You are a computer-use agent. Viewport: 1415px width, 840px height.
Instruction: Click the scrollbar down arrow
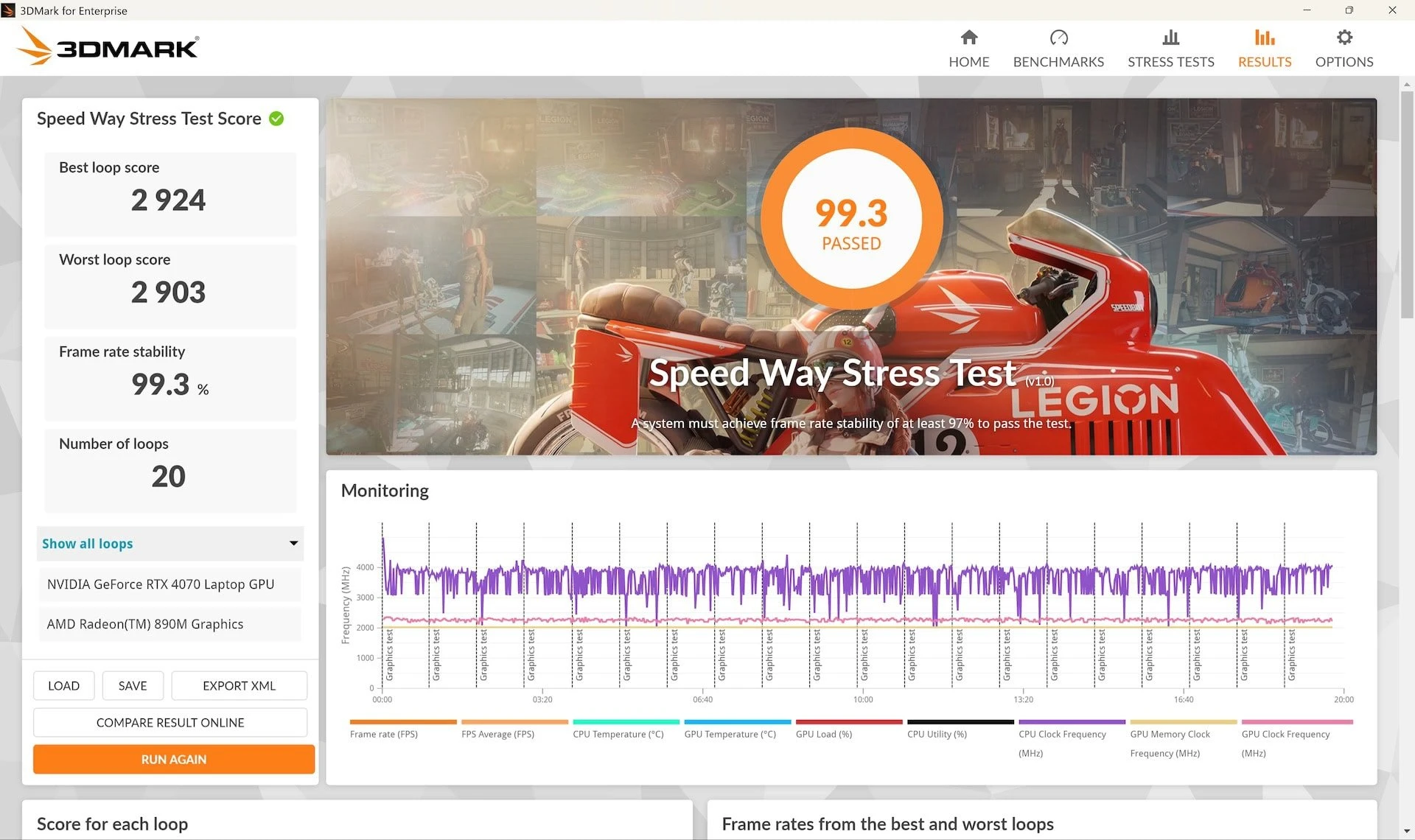1407,833
